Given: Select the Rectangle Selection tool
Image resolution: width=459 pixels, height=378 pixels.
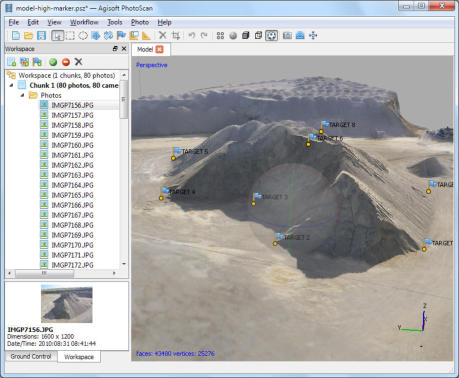Looking at the screenshot, I should (x=70, y=35).
